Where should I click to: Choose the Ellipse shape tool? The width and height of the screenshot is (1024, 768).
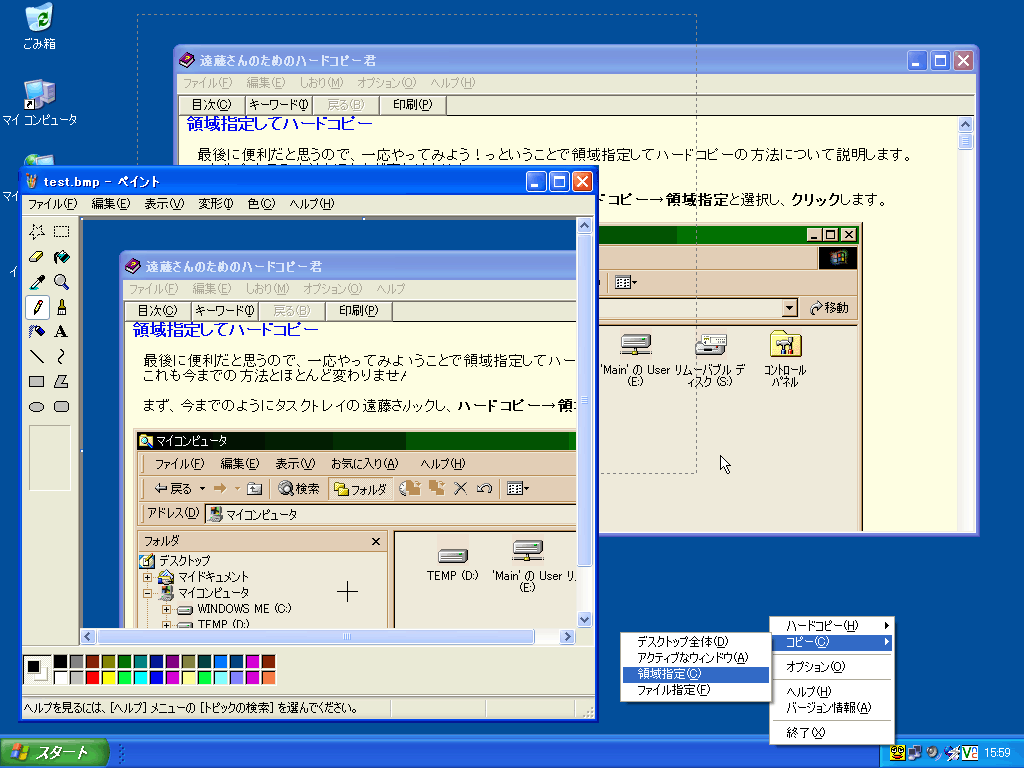pyautogui.click(x=37, y=406)
